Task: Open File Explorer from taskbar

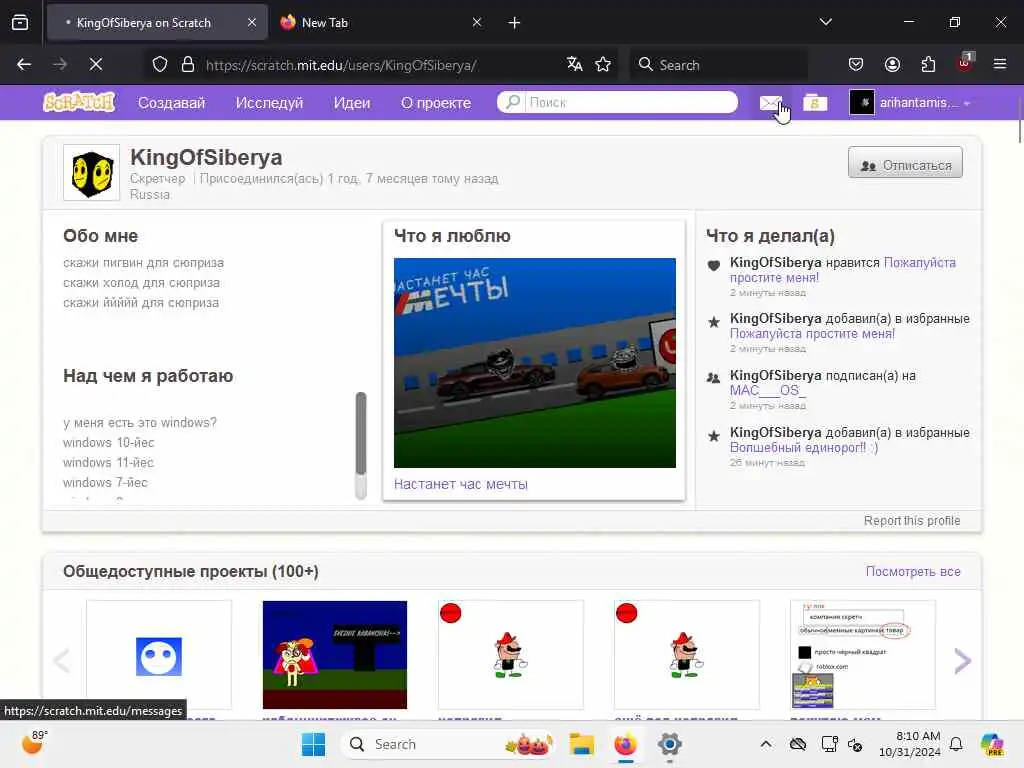Action: tap(581, 744)
